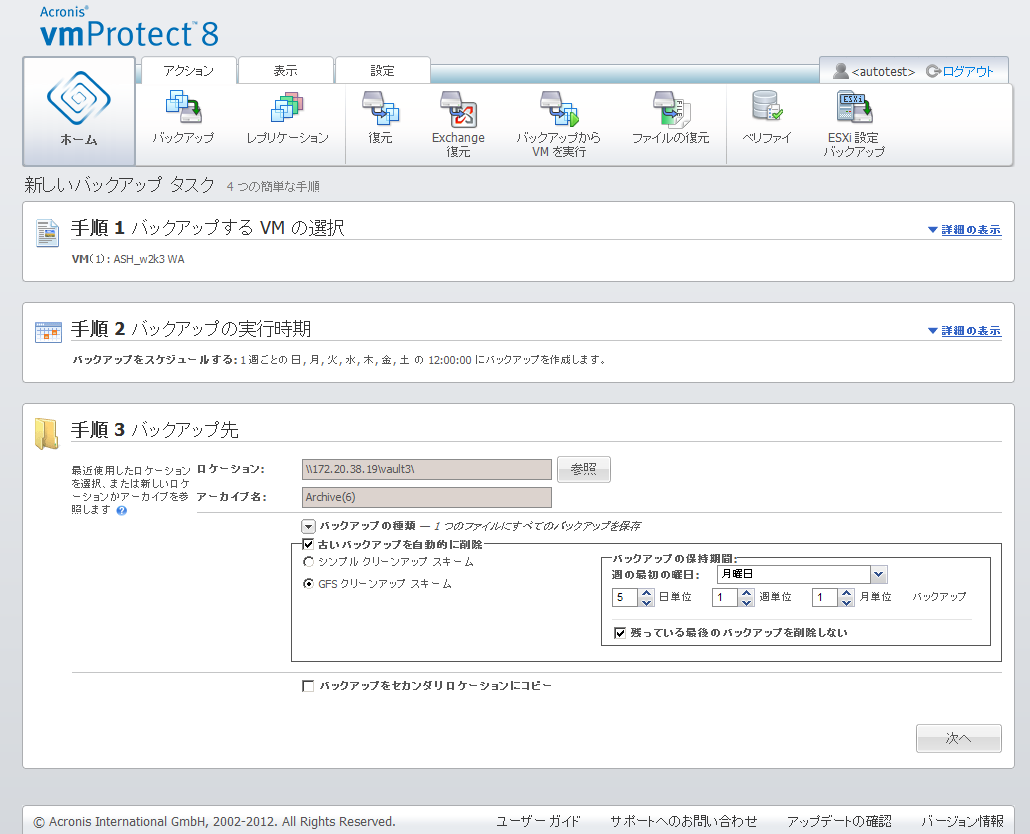Screen dimensions: 1030x834
Task: Open Exchange restore (Exchange 復元) icon
Action: (x=458, y=108)
